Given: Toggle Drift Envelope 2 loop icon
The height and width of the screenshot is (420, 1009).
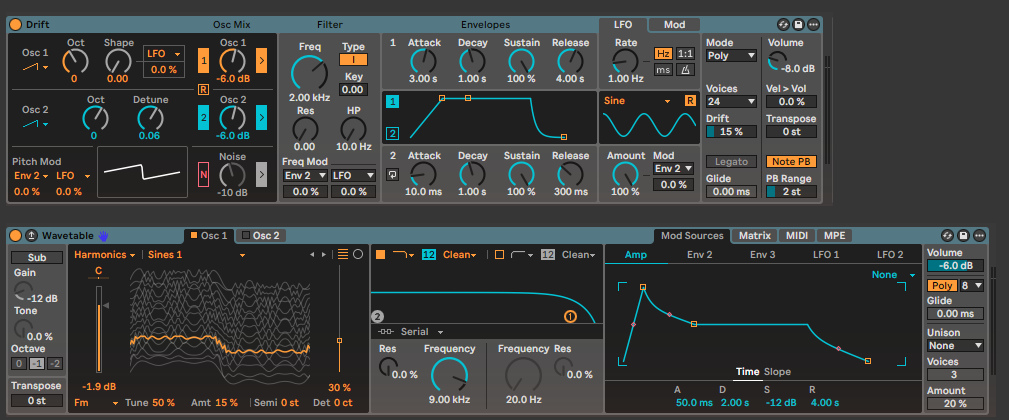Looking at the screenshot, I should tap(392, 174).
